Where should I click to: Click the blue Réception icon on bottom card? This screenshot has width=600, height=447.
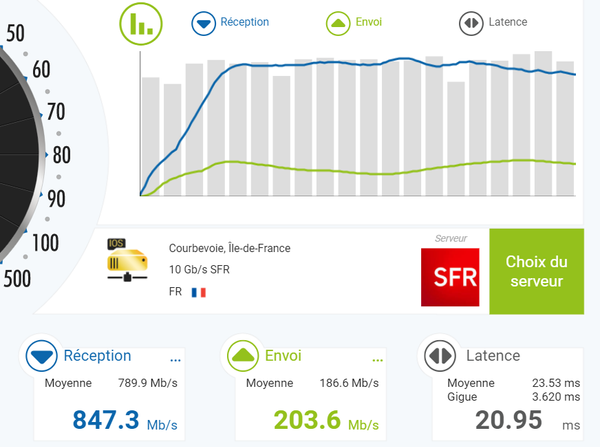[x=42, y=356]
